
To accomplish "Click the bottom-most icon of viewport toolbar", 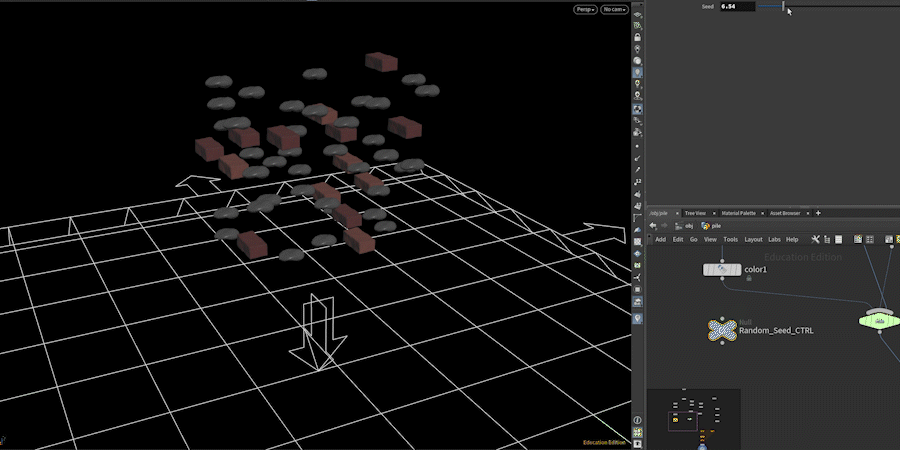I will pos(638,444).
